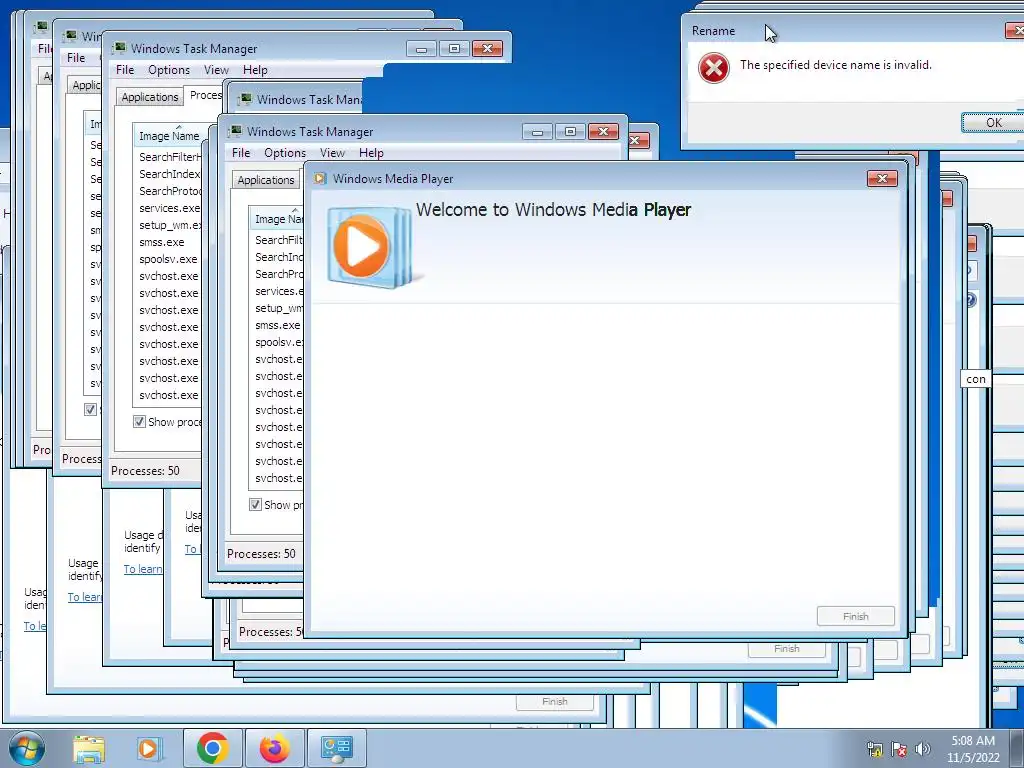This screenshot has width=1024, height=768.
Task: Select the 'services.e' row in the frontmost Task Manager
Action: 279,291
